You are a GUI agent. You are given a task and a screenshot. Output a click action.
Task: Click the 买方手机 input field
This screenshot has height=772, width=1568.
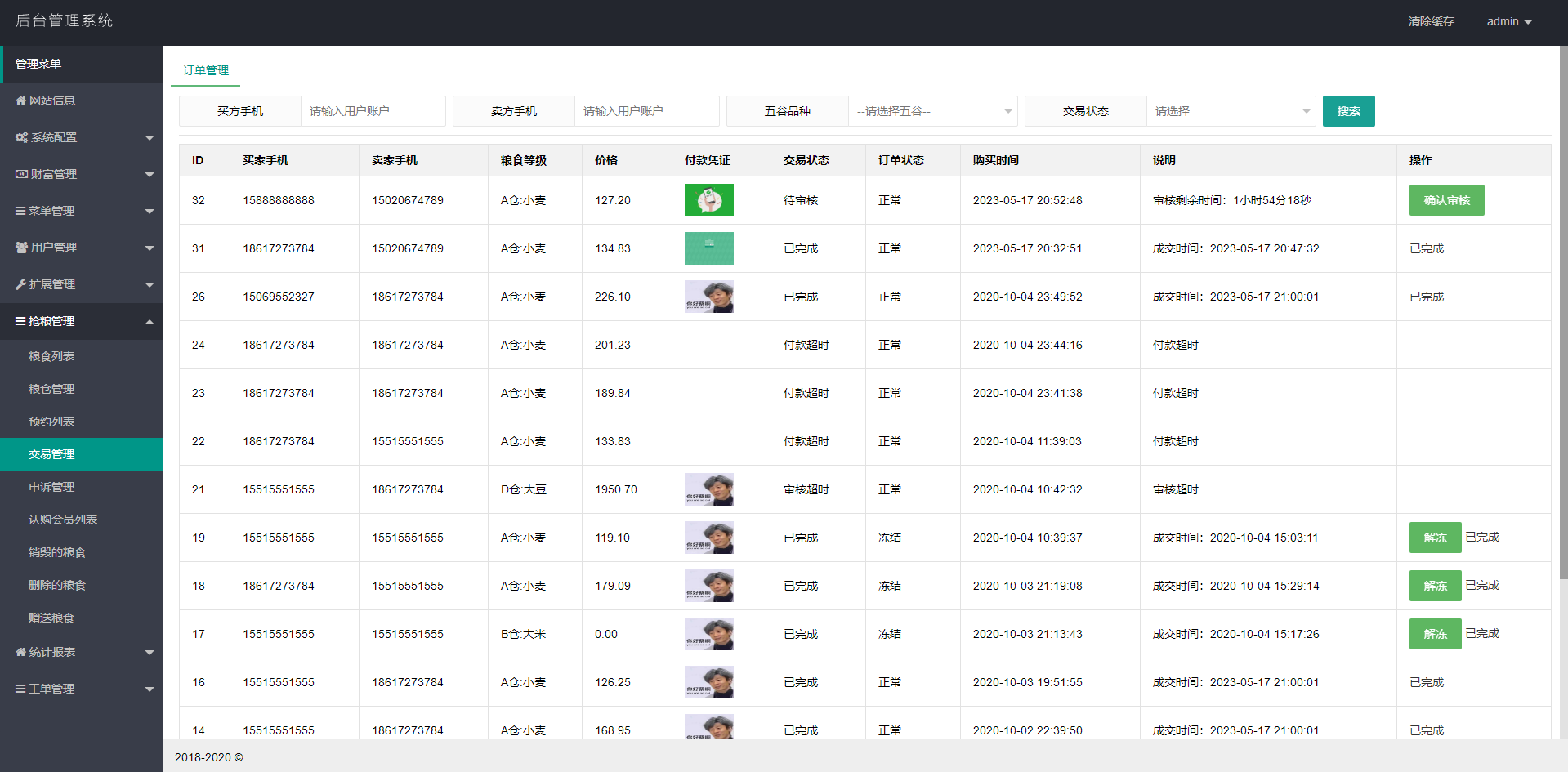(373, 111)
